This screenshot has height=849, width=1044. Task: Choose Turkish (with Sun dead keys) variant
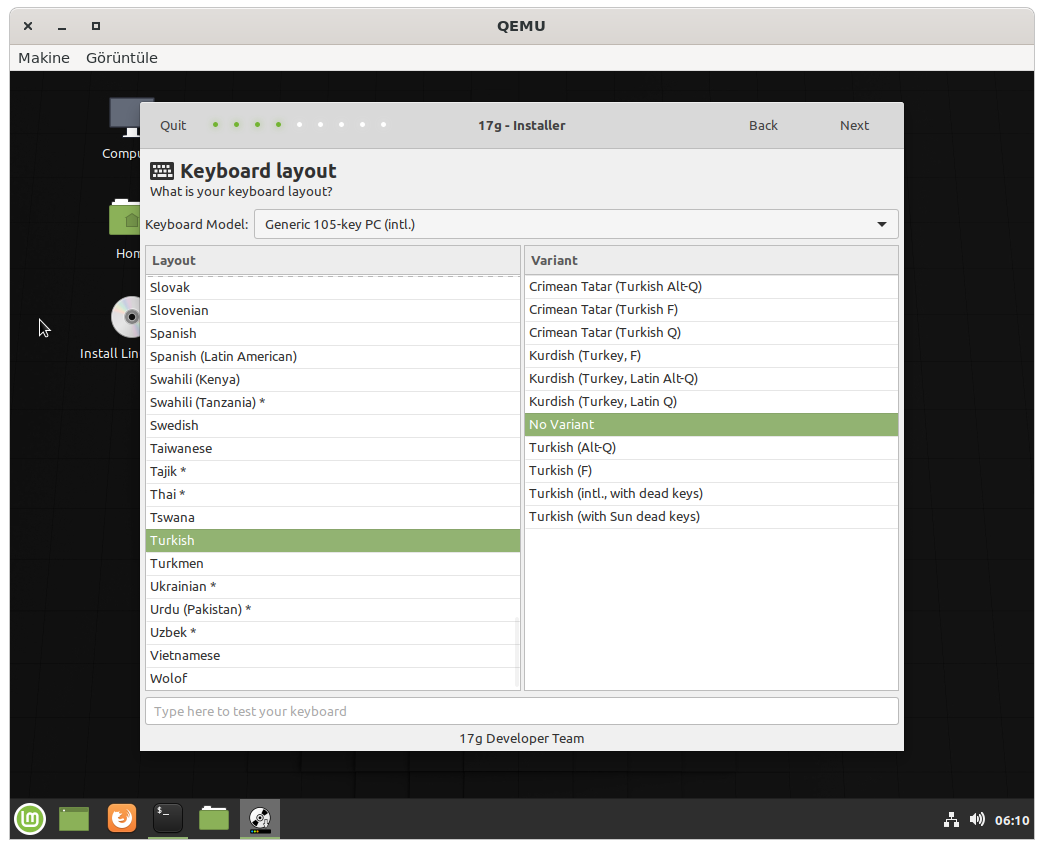coord(711,517)
